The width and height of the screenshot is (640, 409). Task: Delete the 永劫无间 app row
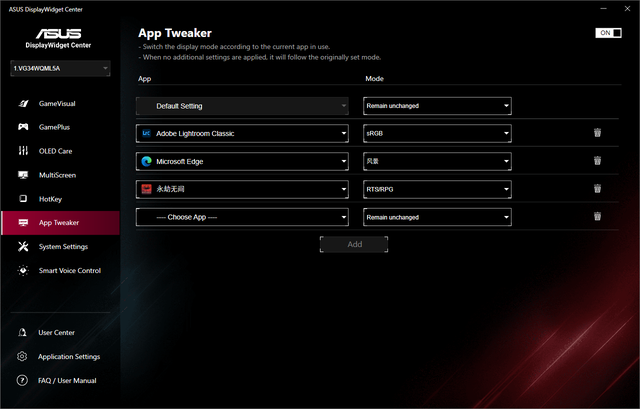coord(598,188)
